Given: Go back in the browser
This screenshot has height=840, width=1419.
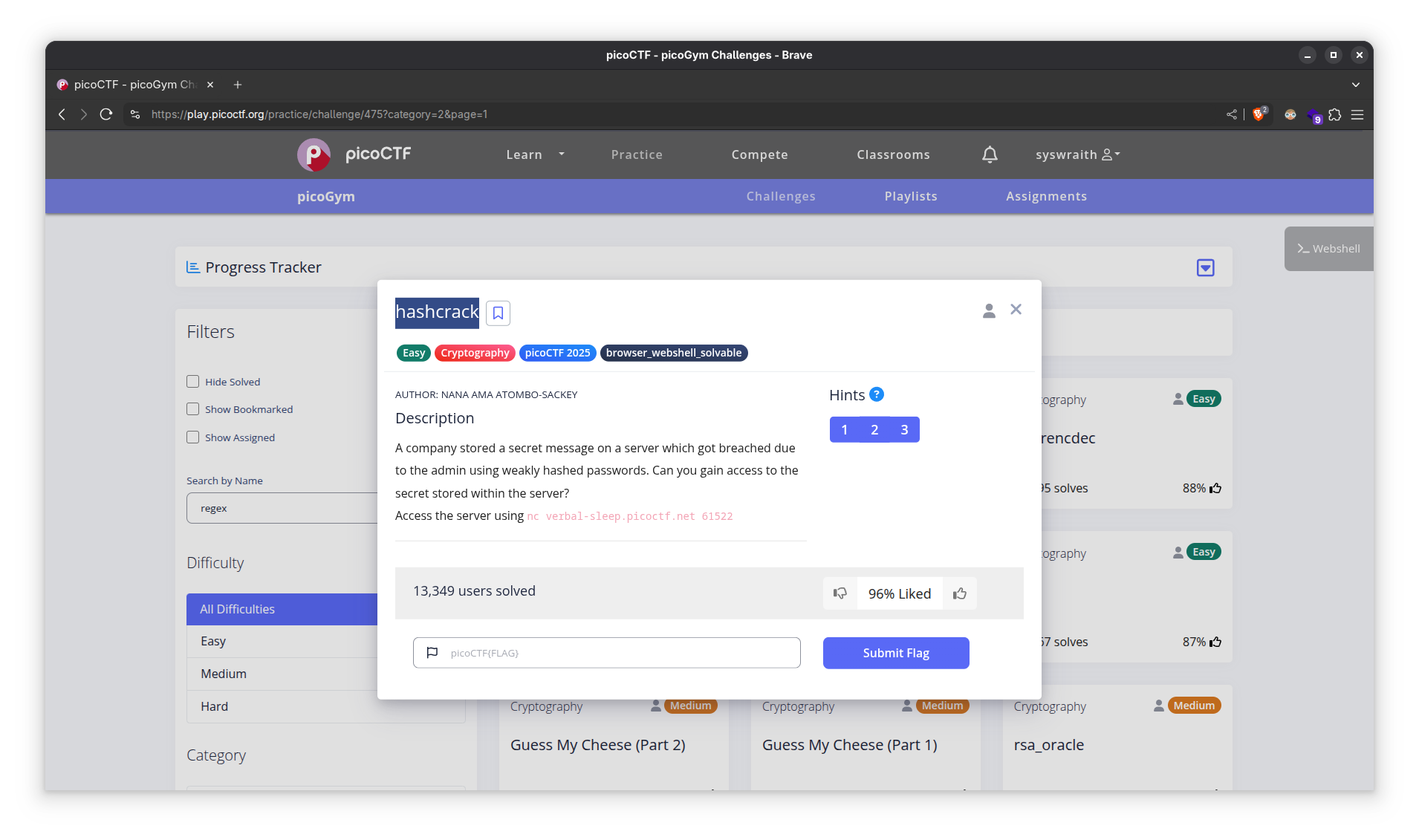Looking at the screenshot, I should 62,114.
